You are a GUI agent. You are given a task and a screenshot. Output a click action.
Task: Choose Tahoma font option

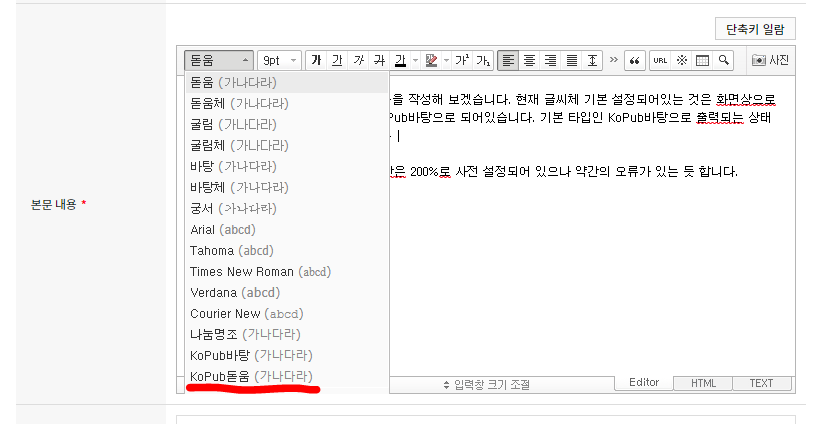(286, 250)
